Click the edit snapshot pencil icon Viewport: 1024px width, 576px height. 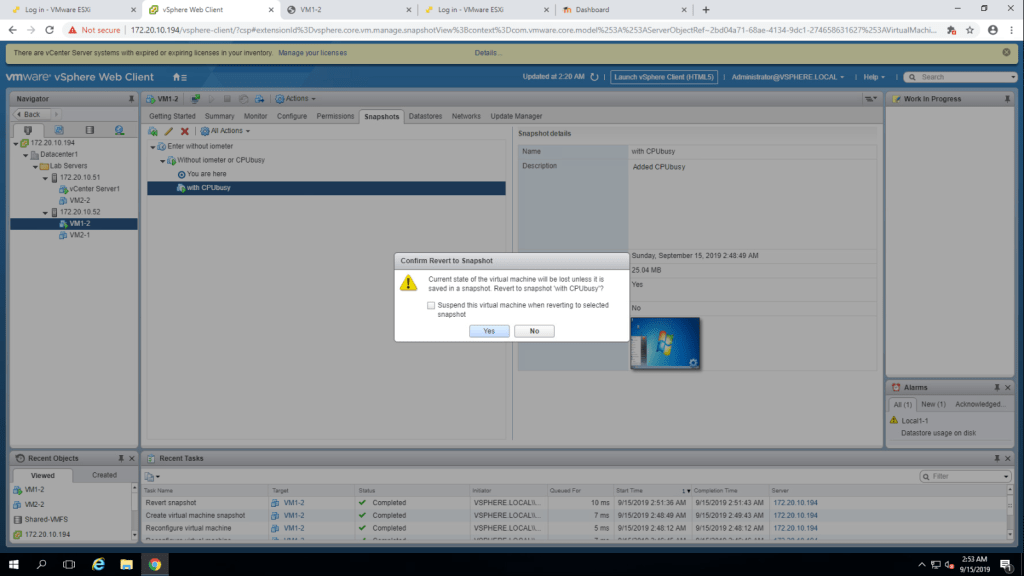pos(169,131)
